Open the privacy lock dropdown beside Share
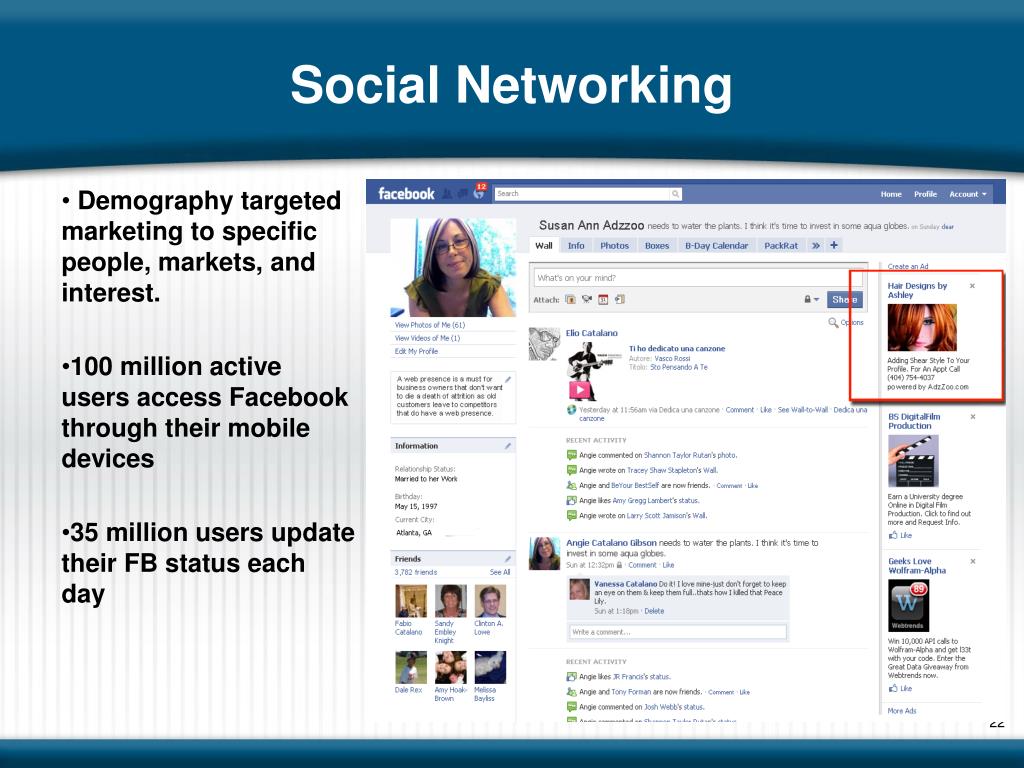 coord(811,299)
